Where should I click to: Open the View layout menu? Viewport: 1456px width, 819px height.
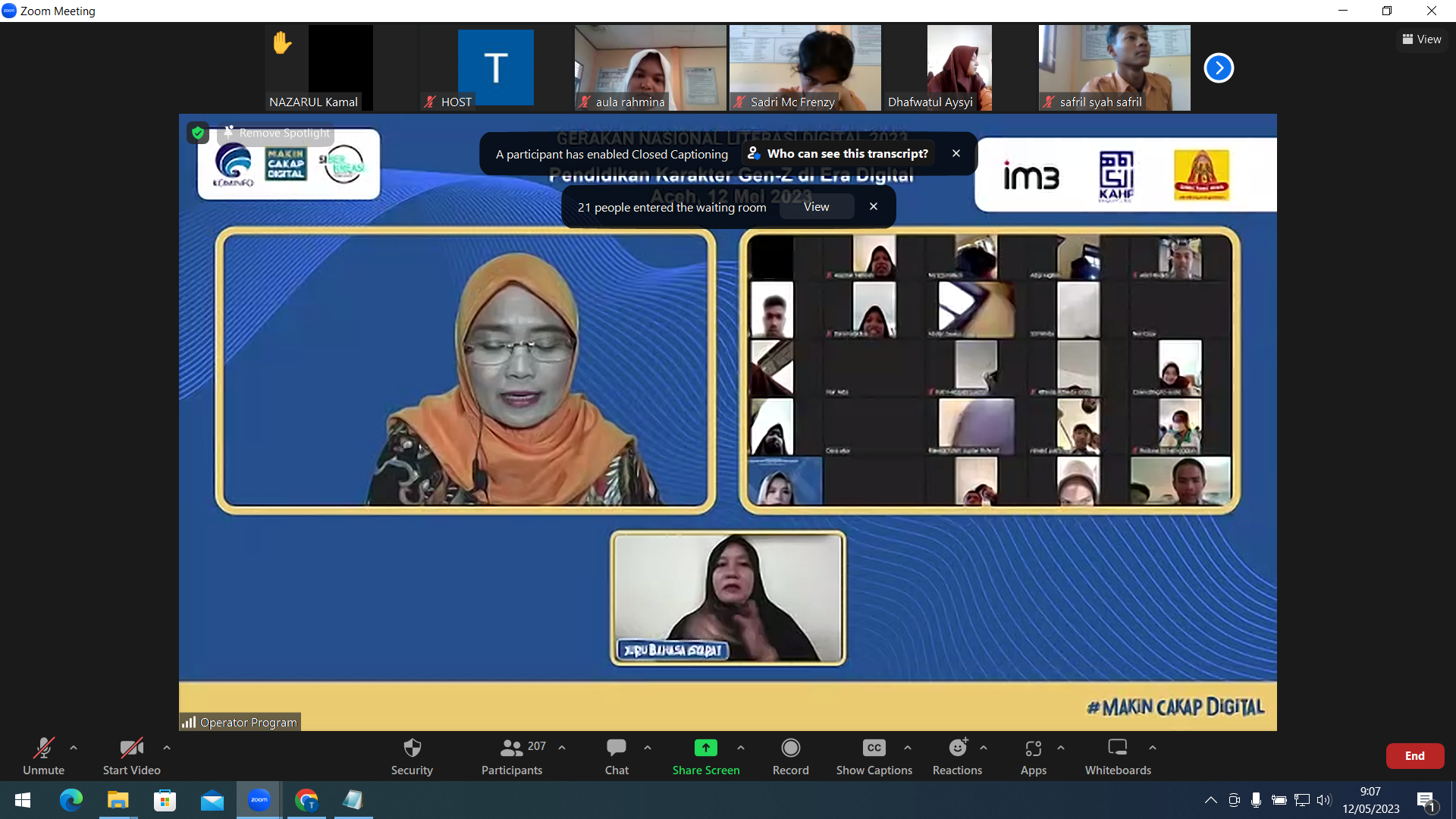(1422, 39)
